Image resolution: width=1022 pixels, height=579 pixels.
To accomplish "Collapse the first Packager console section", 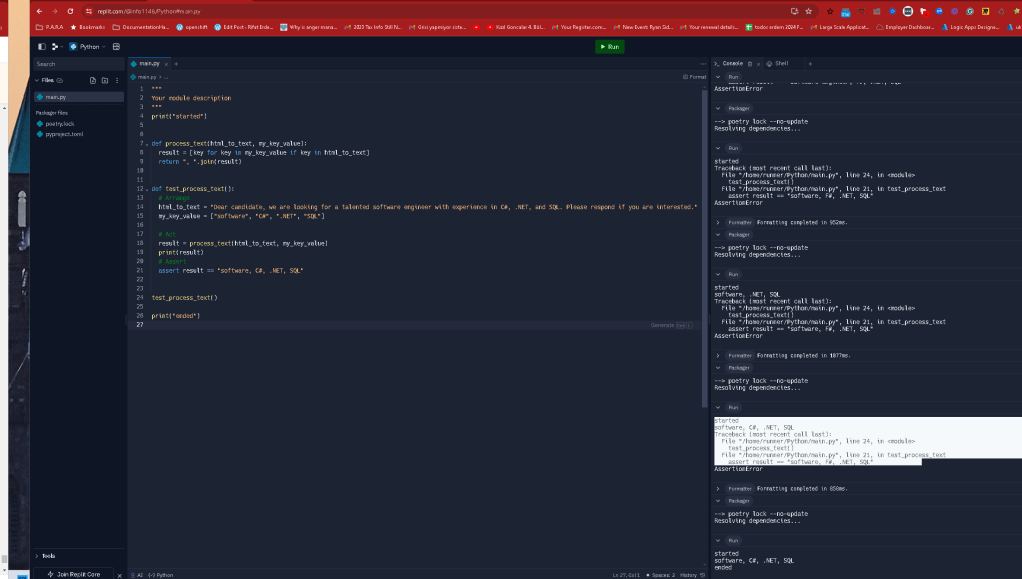I will 718,108.
